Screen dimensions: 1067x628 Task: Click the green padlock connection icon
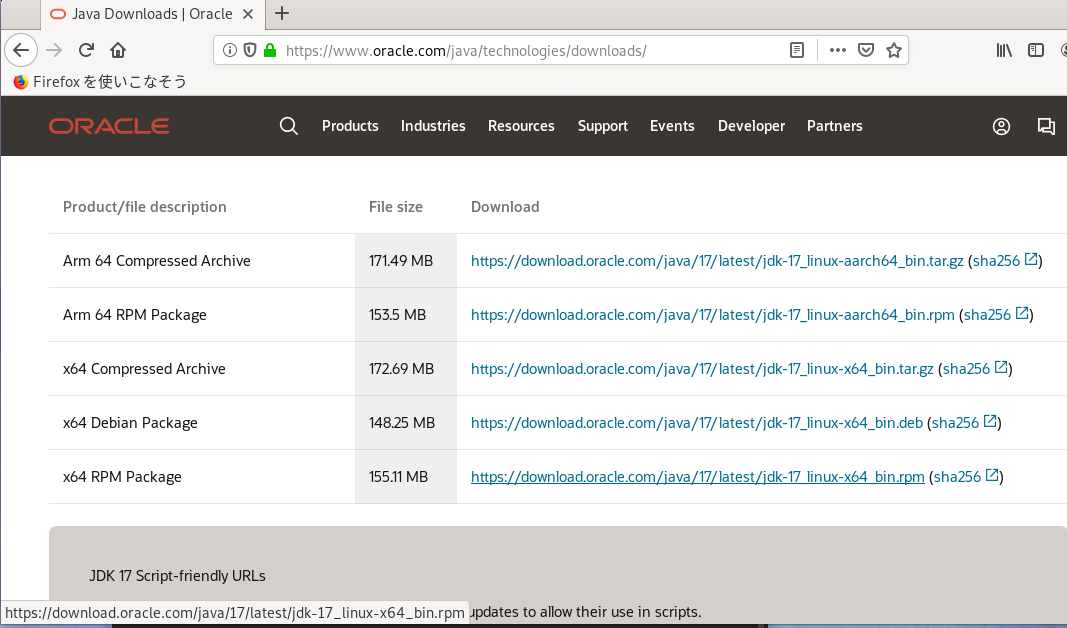(270, 50)
